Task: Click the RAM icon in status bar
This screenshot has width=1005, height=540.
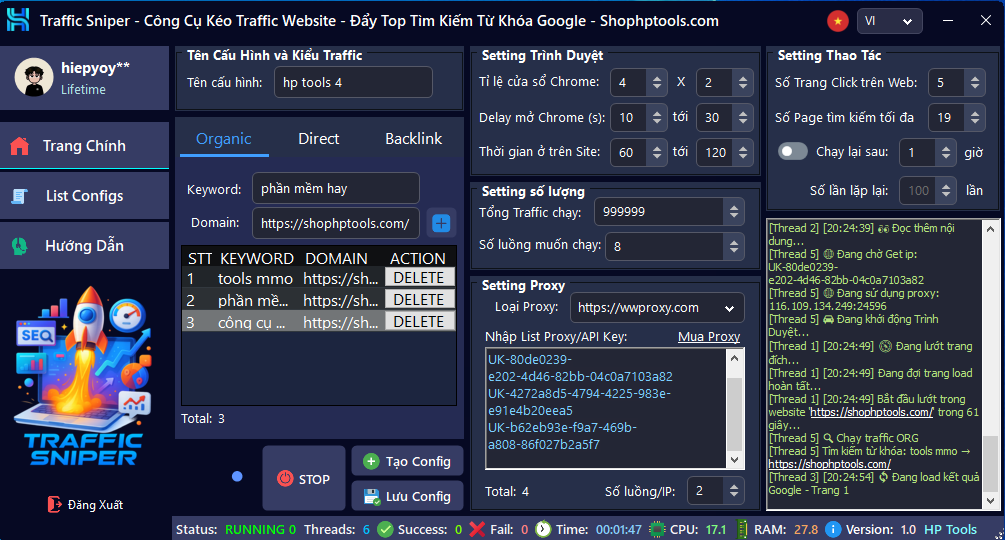Action: pos(742,529)
